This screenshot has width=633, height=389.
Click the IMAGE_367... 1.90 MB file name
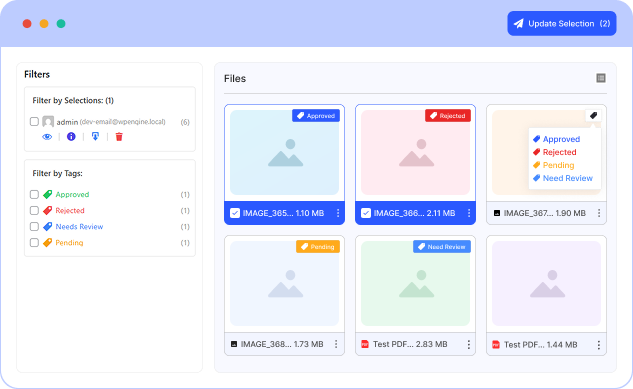point(545,213)
